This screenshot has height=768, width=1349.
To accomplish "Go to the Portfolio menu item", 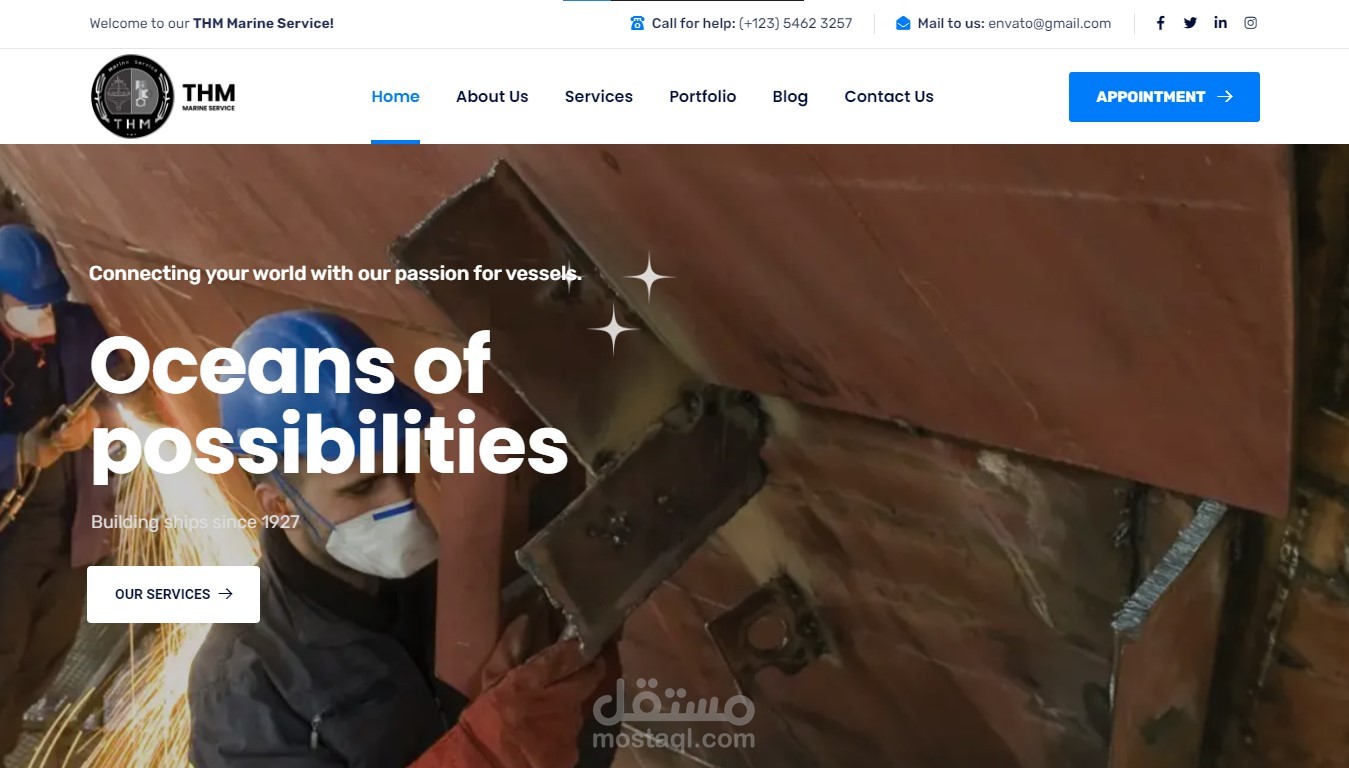I will coord(703,97).
